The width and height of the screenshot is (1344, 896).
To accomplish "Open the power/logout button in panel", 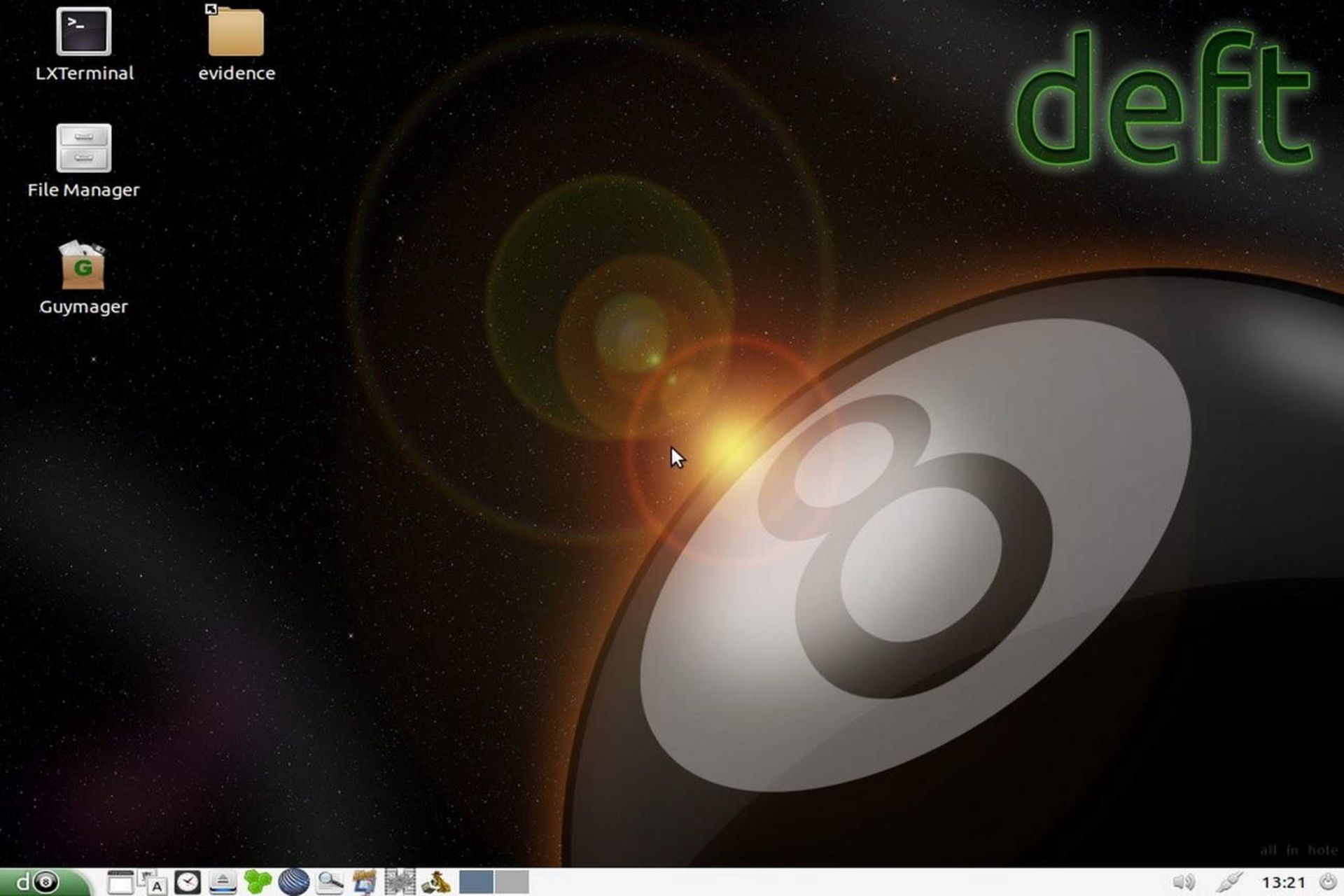I will (x=1327, y=882).
